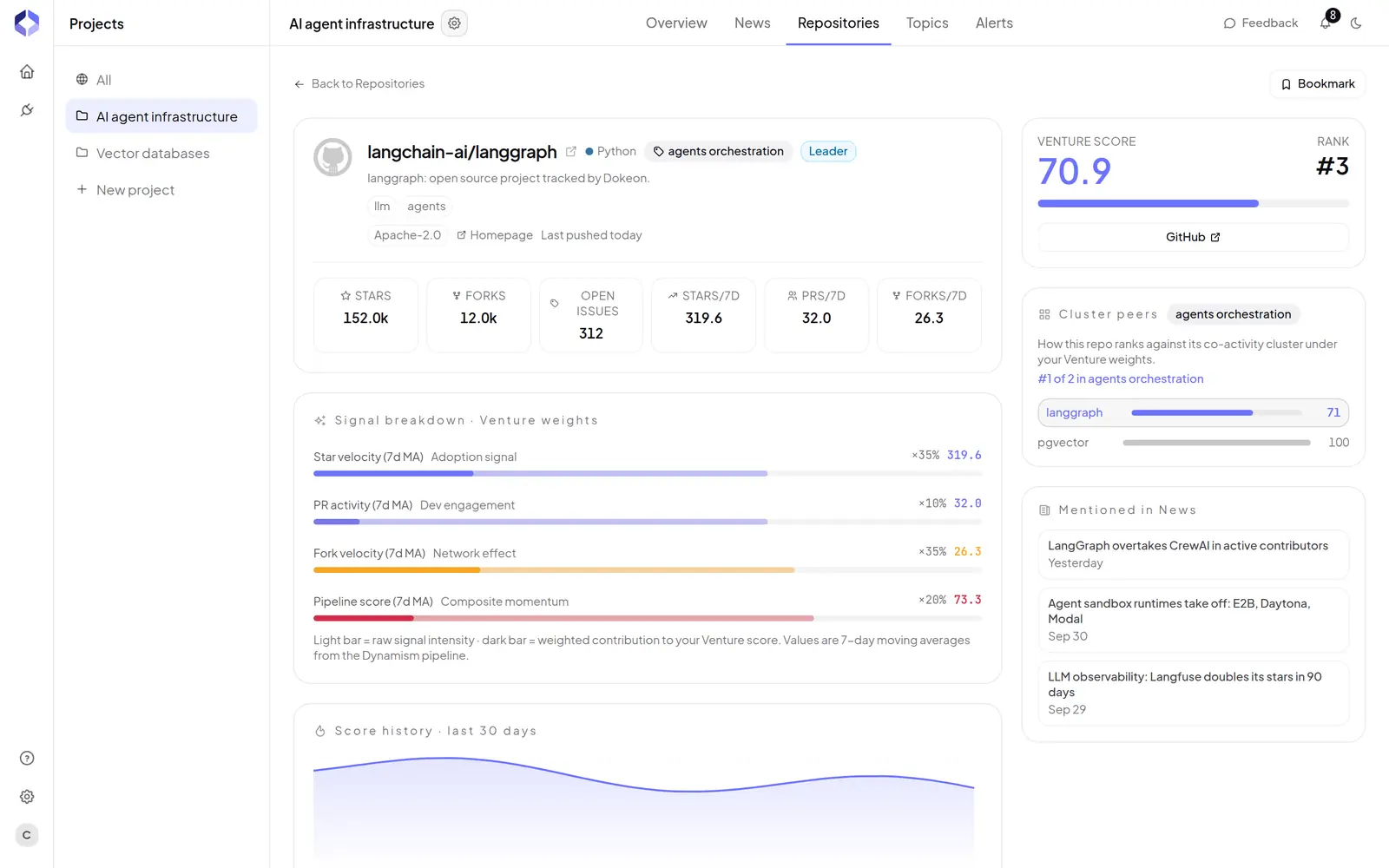Image resolution: width=1389 pixels, height=868 pixels.
Task: Open '#1 of 2 in agents orchestration' link
Action: (1121, 379)
